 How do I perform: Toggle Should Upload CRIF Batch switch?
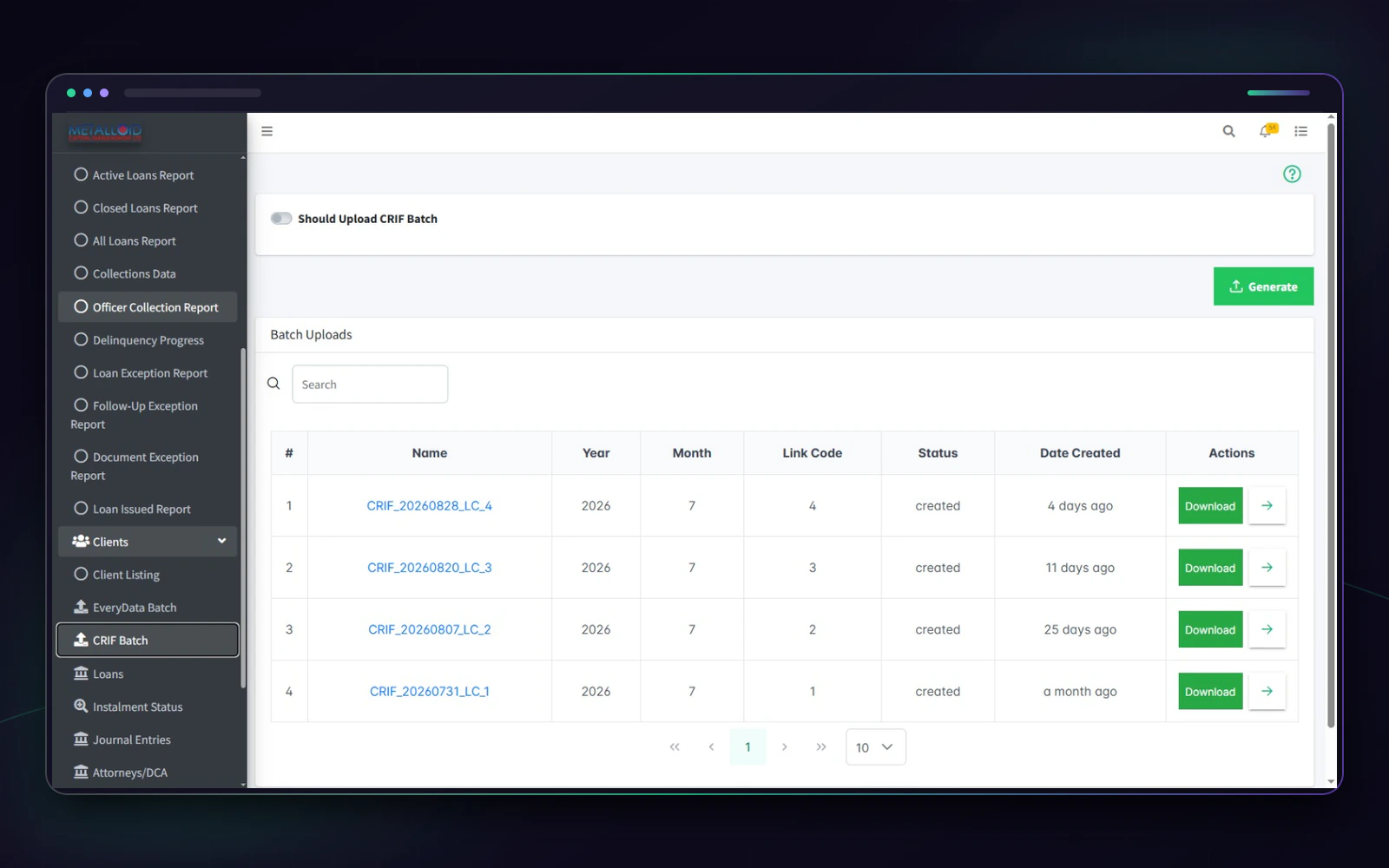pyautogui.click(x=281, y=218)
